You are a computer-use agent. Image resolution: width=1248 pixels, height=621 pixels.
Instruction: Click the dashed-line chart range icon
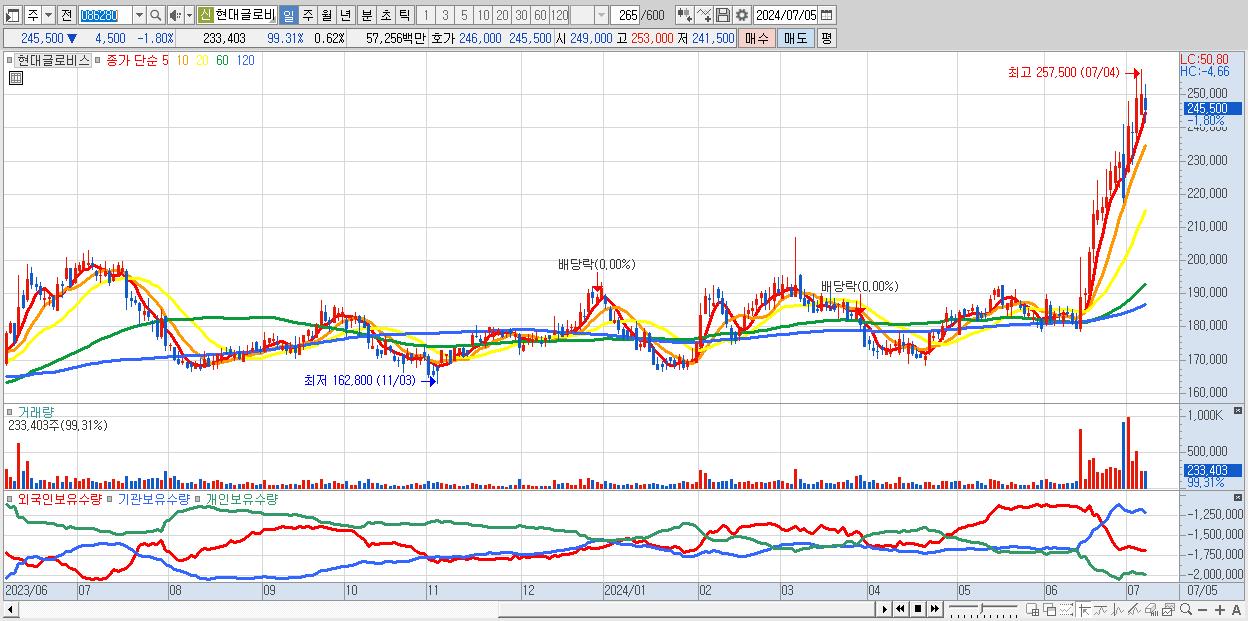click(x=1066, y=610)
